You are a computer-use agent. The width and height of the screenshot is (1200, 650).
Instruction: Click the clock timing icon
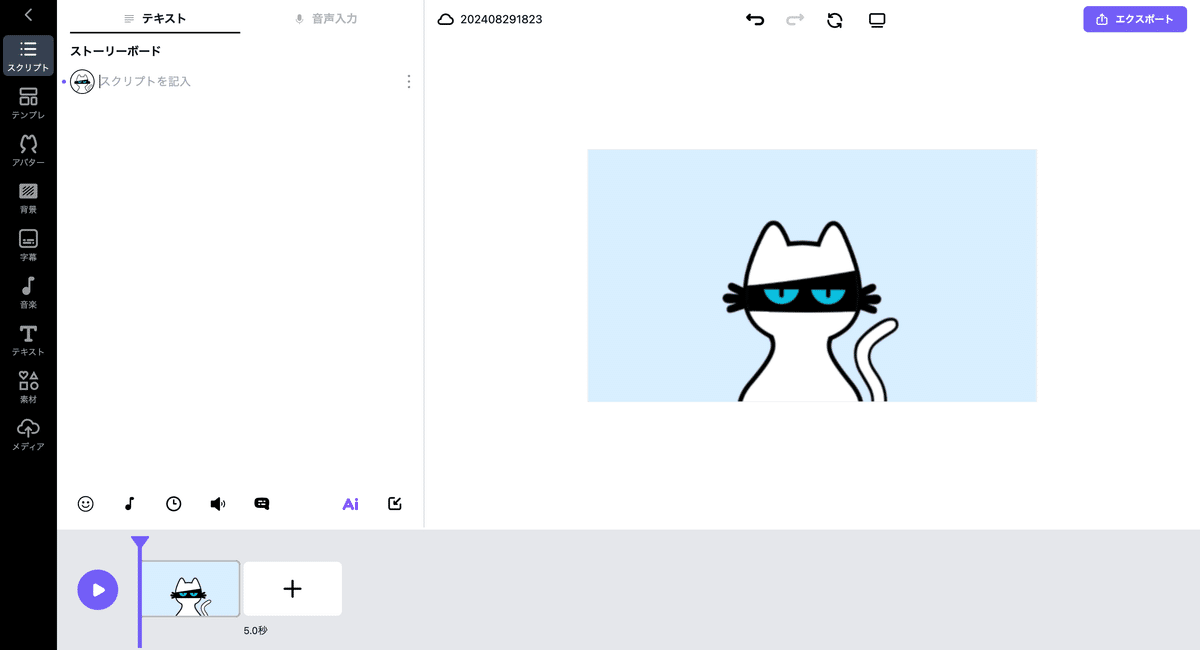point(174,504)
